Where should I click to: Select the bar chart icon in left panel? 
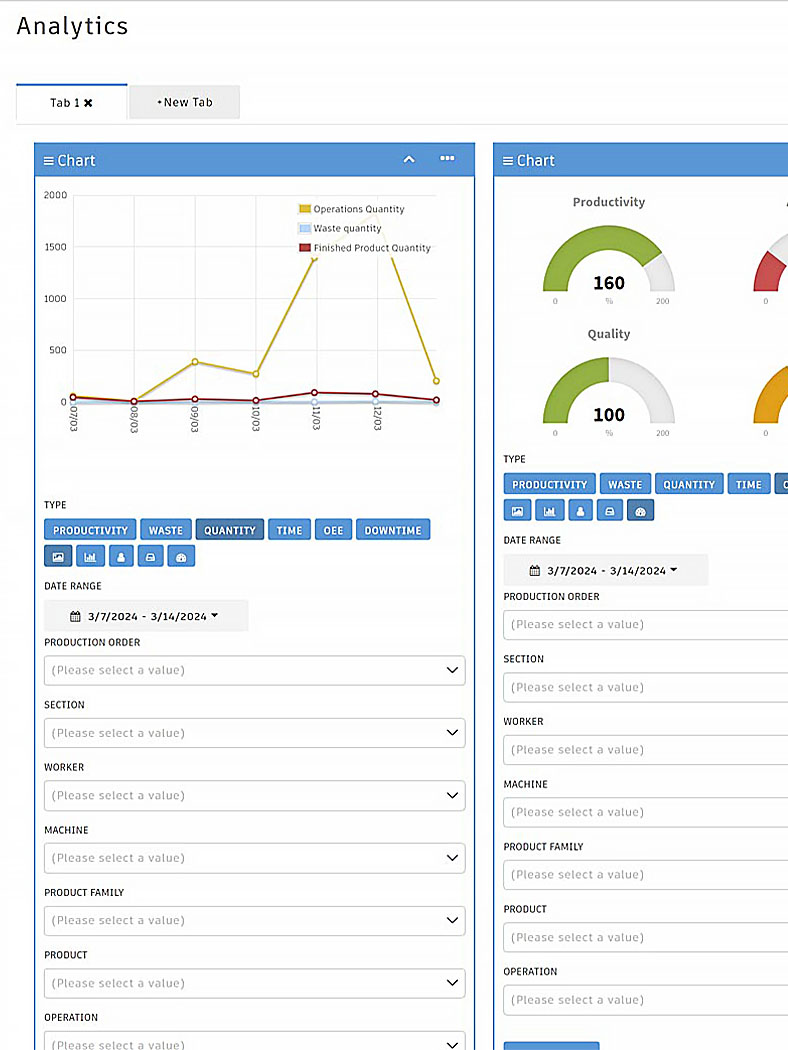pos(90,556)
